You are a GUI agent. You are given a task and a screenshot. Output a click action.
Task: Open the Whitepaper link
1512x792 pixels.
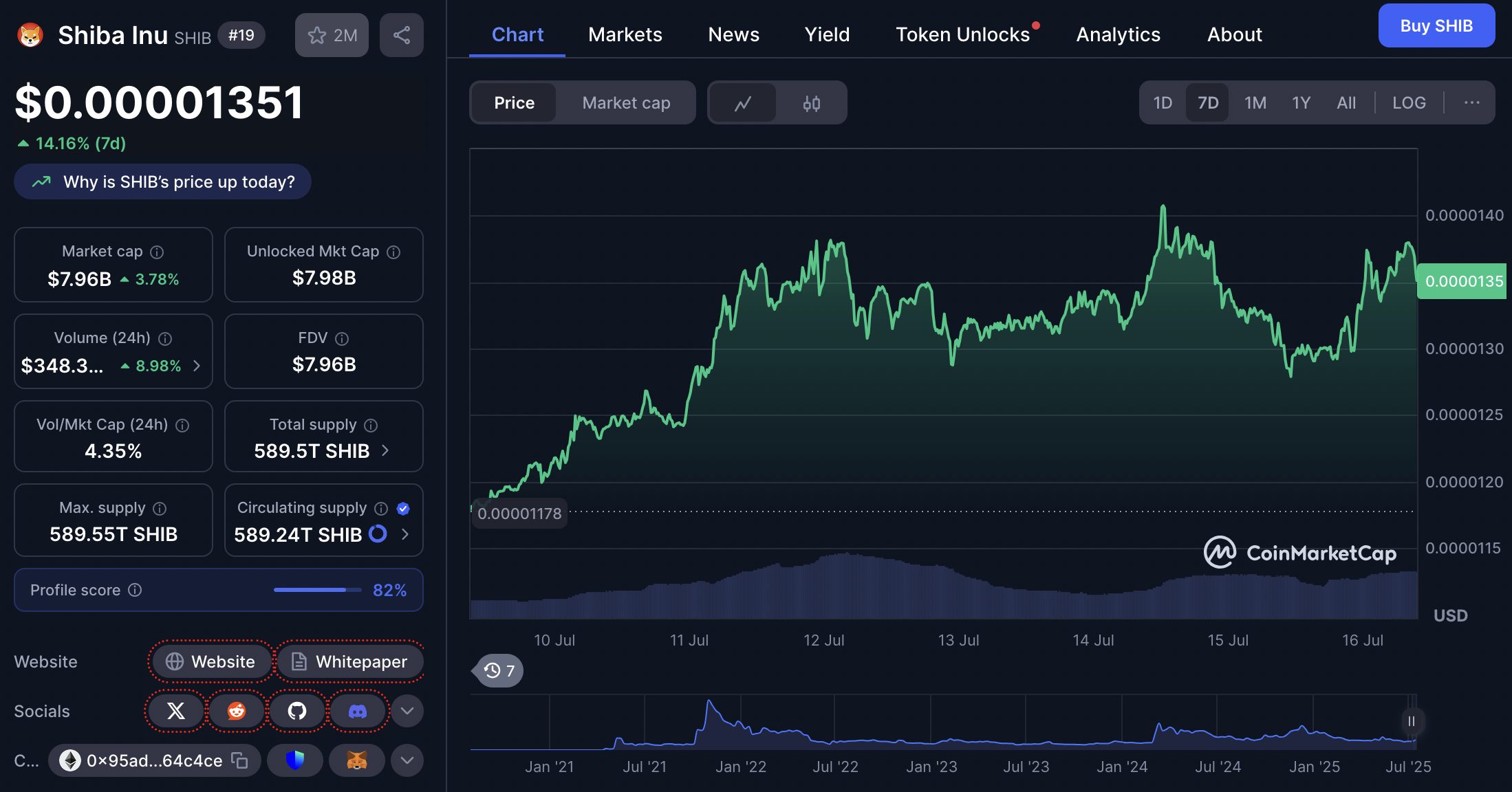[349, 661]
